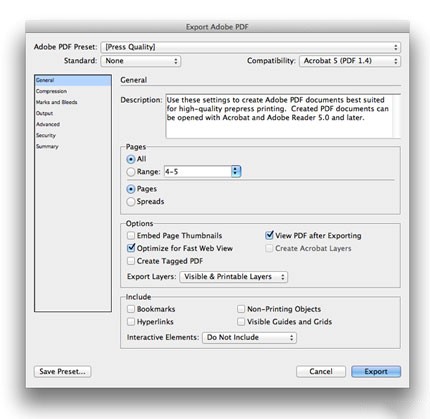
Task: Enable the Hyperlinks checkbox
Action: point(131,322)
